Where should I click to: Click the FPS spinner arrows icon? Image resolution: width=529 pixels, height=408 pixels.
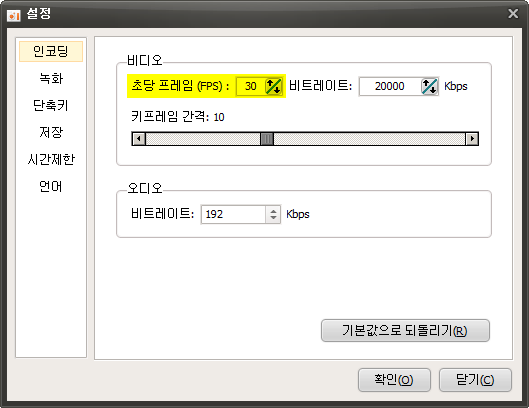(x=274, y=86)
